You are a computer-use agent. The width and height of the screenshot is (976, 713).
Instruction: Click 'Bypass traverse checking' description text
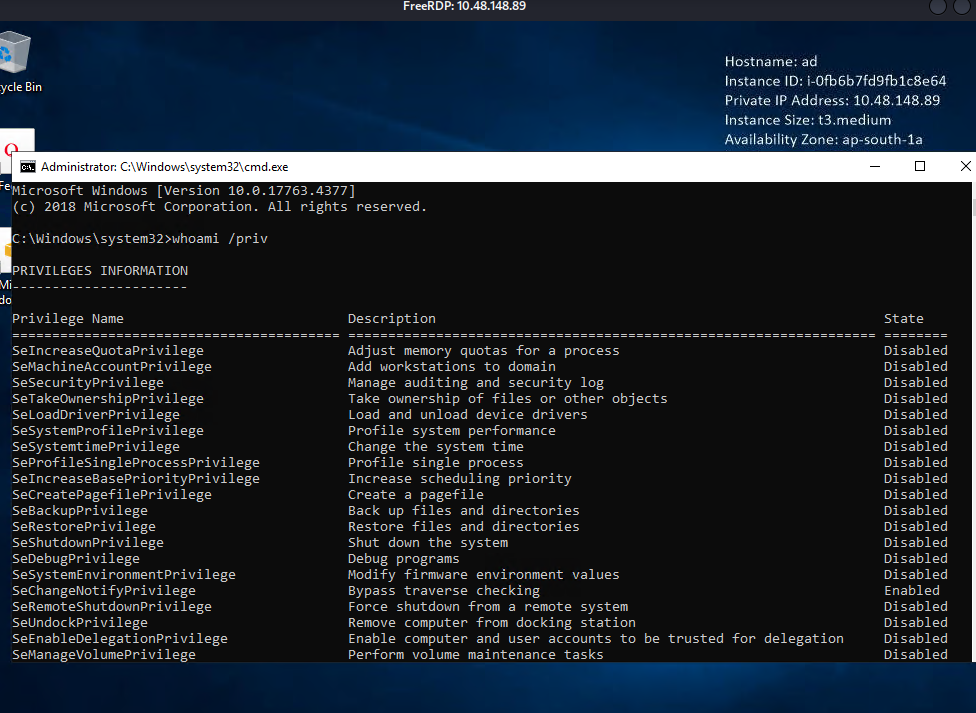pos(444,590)
